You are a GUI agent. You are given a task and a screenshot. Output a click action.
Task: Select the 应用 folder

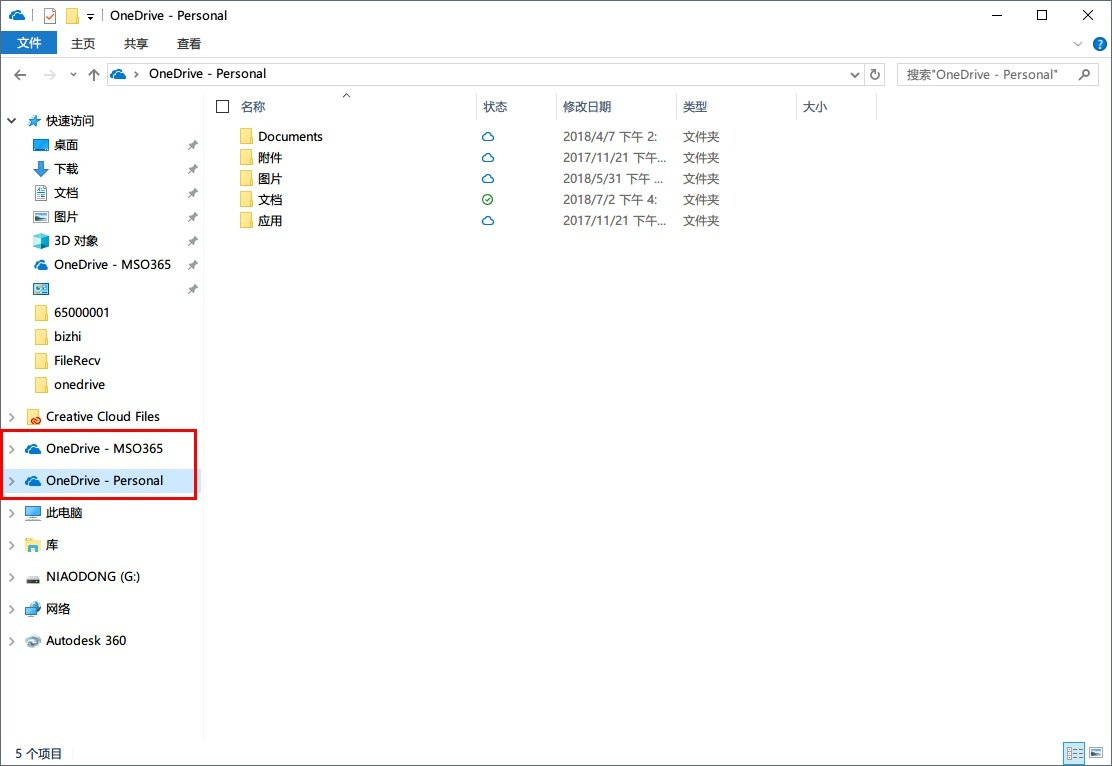(269, 221)
